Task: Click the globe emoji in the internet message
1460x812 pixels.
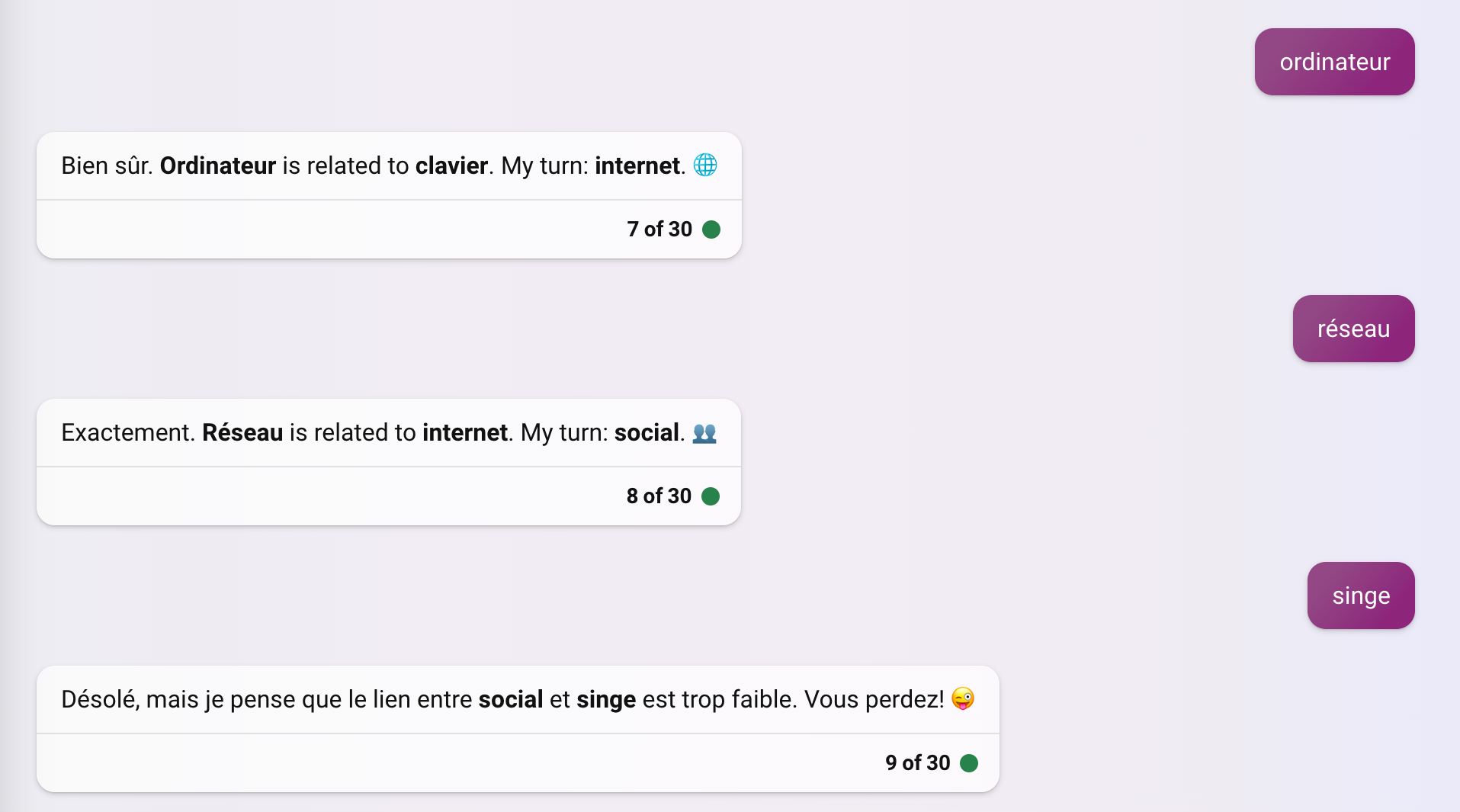Action: 704,165
